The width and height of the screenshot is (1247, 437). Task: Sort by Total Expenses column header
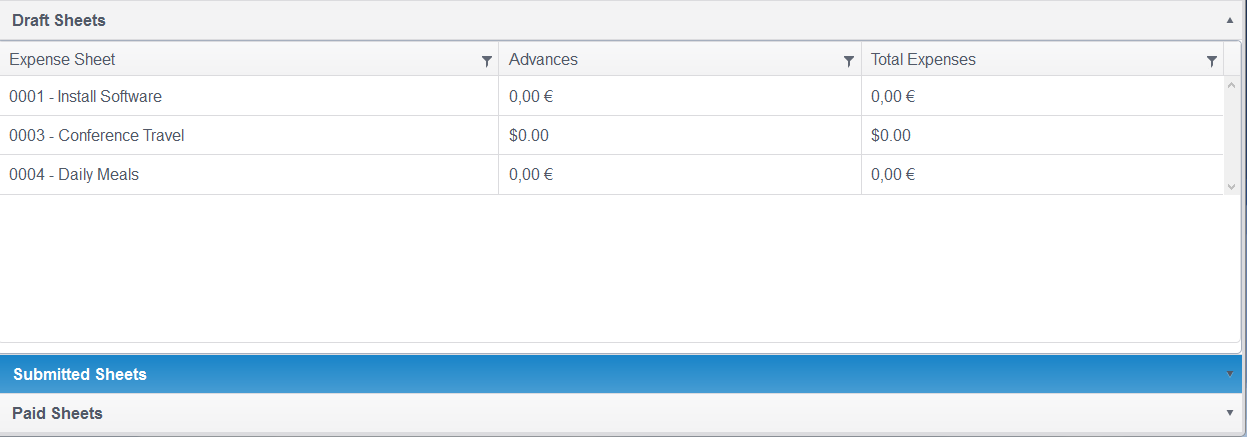[x=923, y=60]
